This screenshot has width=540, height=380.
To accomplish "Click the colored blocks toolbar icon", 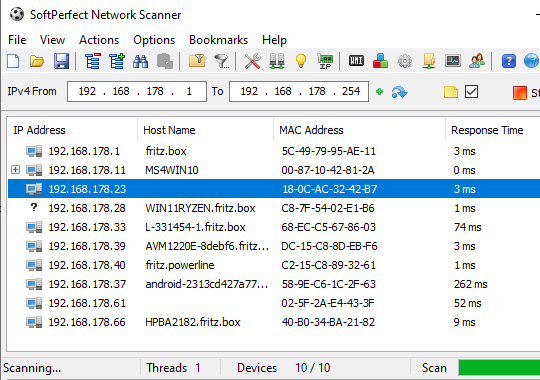I will click(380, 61).
